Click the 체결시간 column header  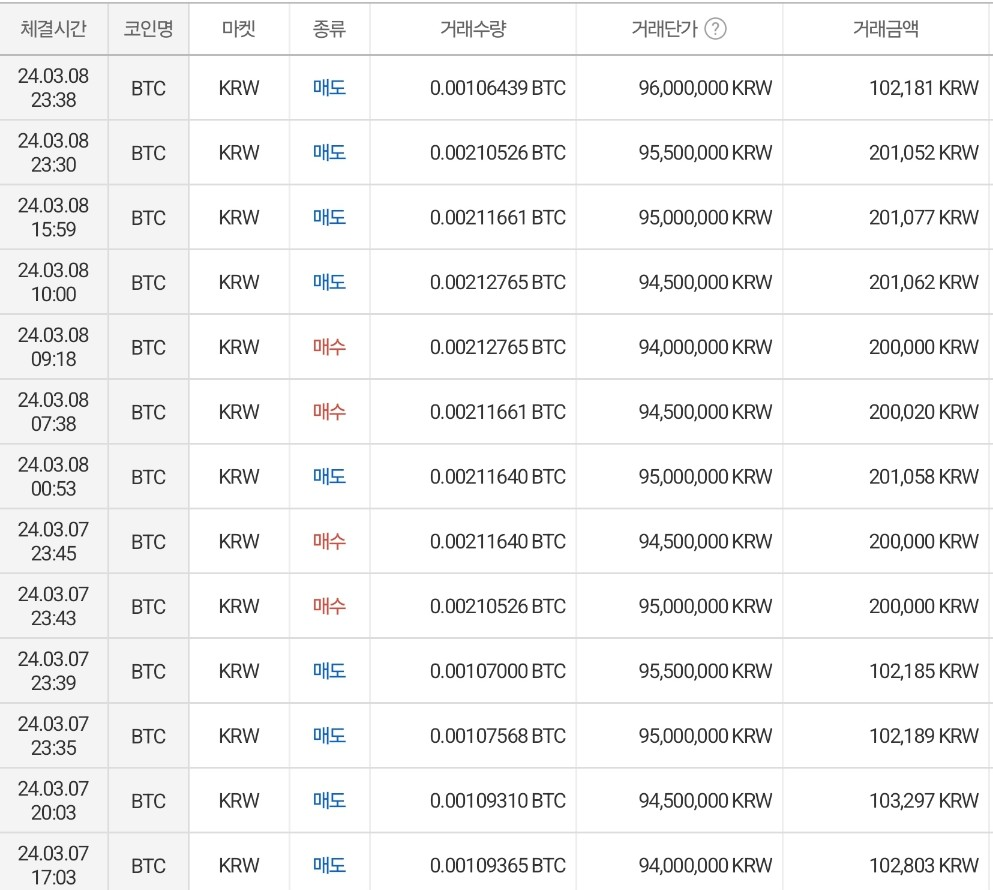pos(53,29)
